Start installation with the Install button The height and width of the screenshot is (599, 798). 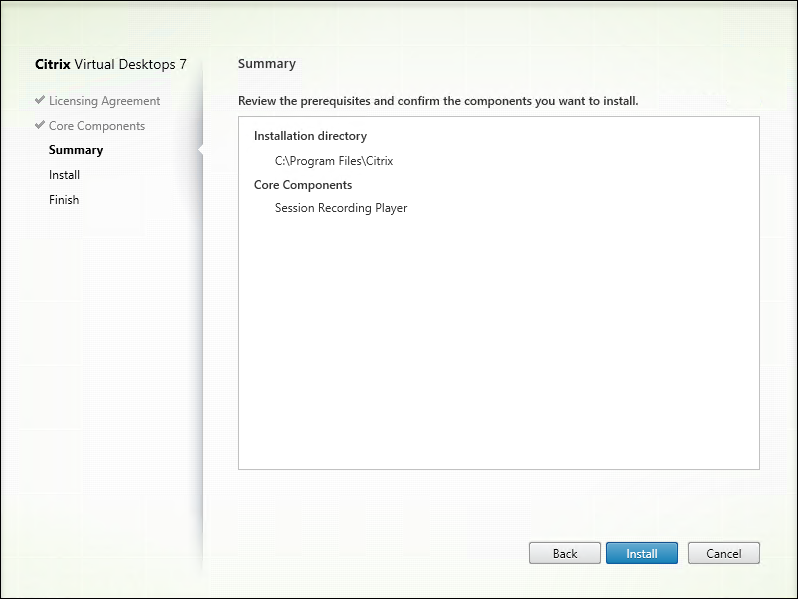point(641,553)
